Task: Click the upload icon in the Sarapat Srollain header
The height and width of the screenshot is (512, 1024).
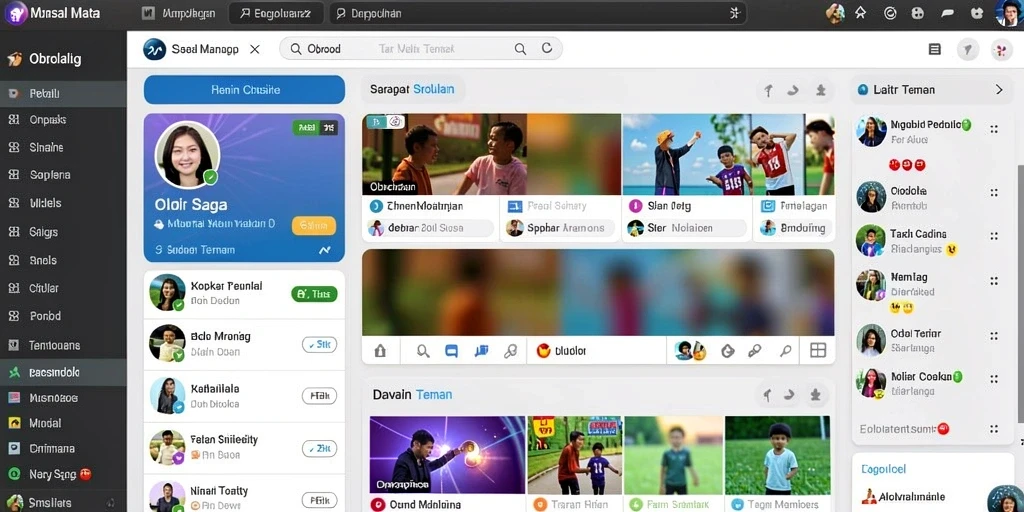Action: [768, 91]
